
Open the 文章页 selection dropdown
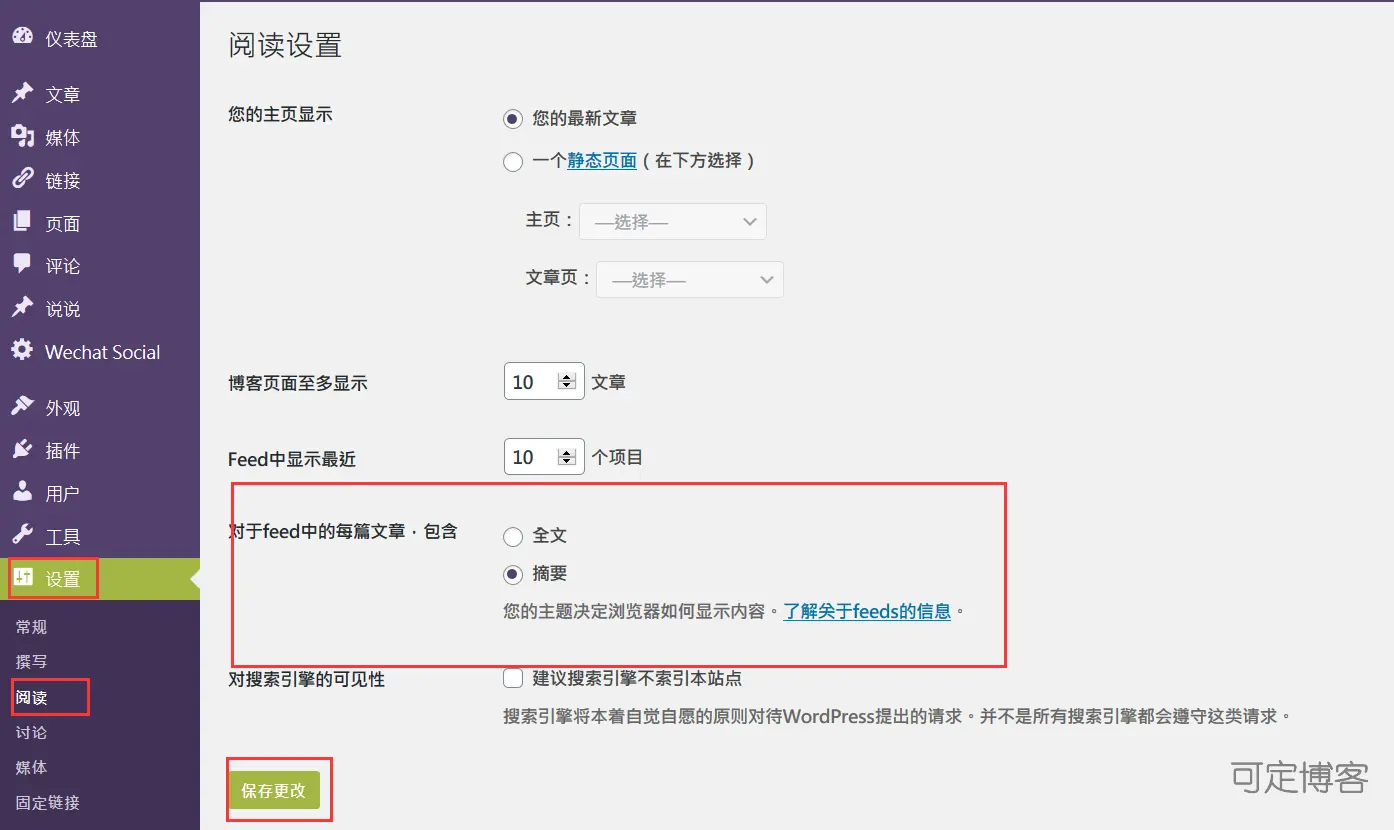(x=690, y=280)
